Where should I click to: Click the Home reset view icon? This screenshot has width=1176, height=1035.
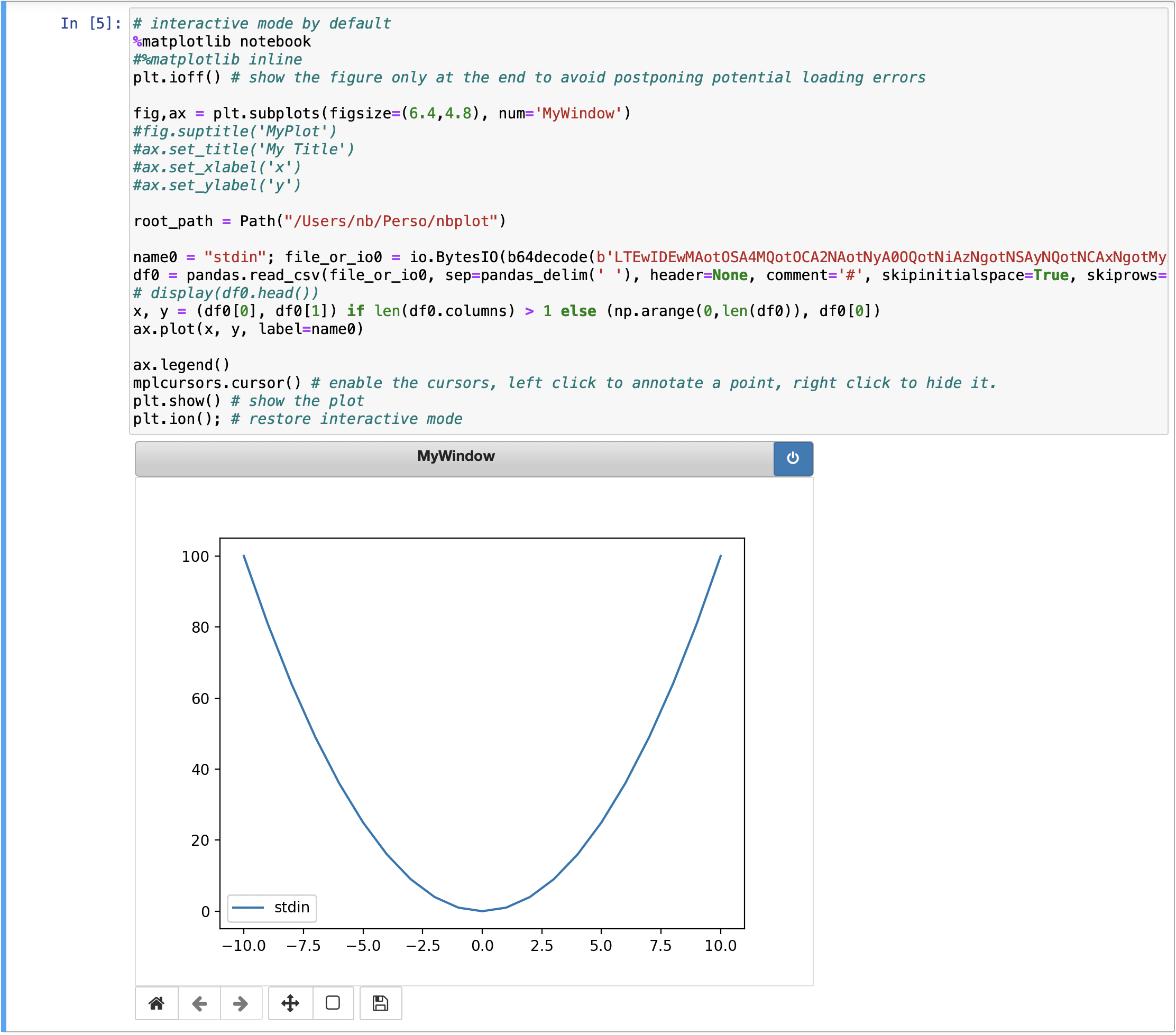(157, 1003)
